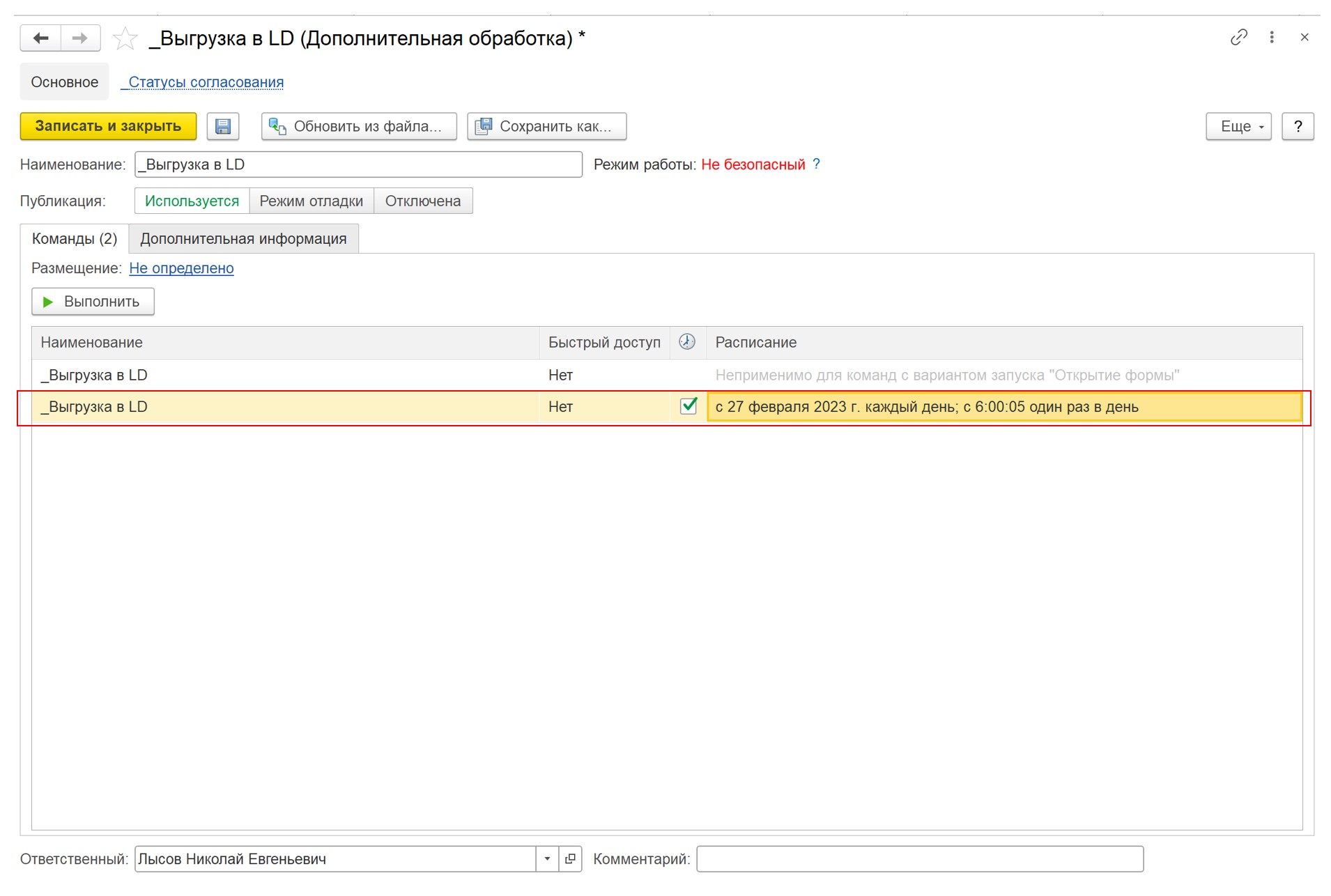The height and width of the screenshot is (896, 1331).
Task: Click the save diskette icon
Action: [223, 126]
